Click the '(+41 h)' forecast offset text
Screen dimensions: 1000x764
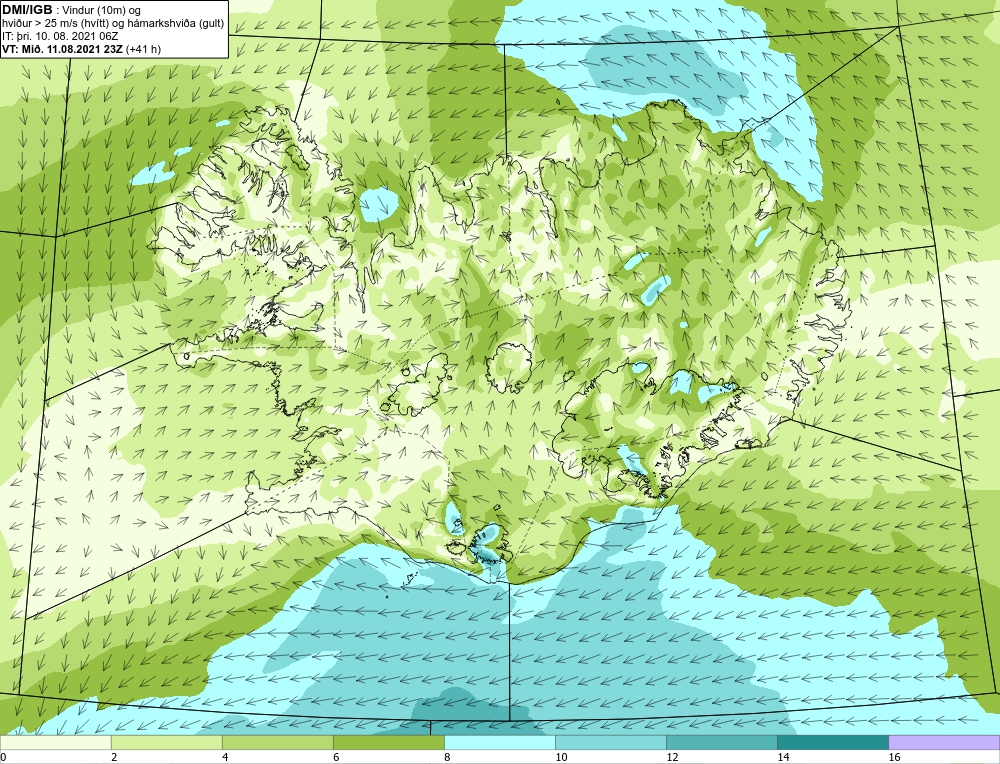[x=143, y=49]
